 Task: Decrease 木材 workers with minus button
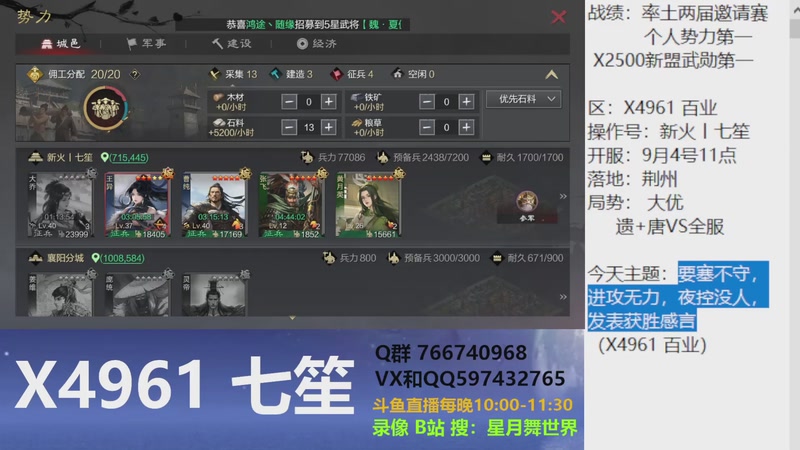[289, 102]
